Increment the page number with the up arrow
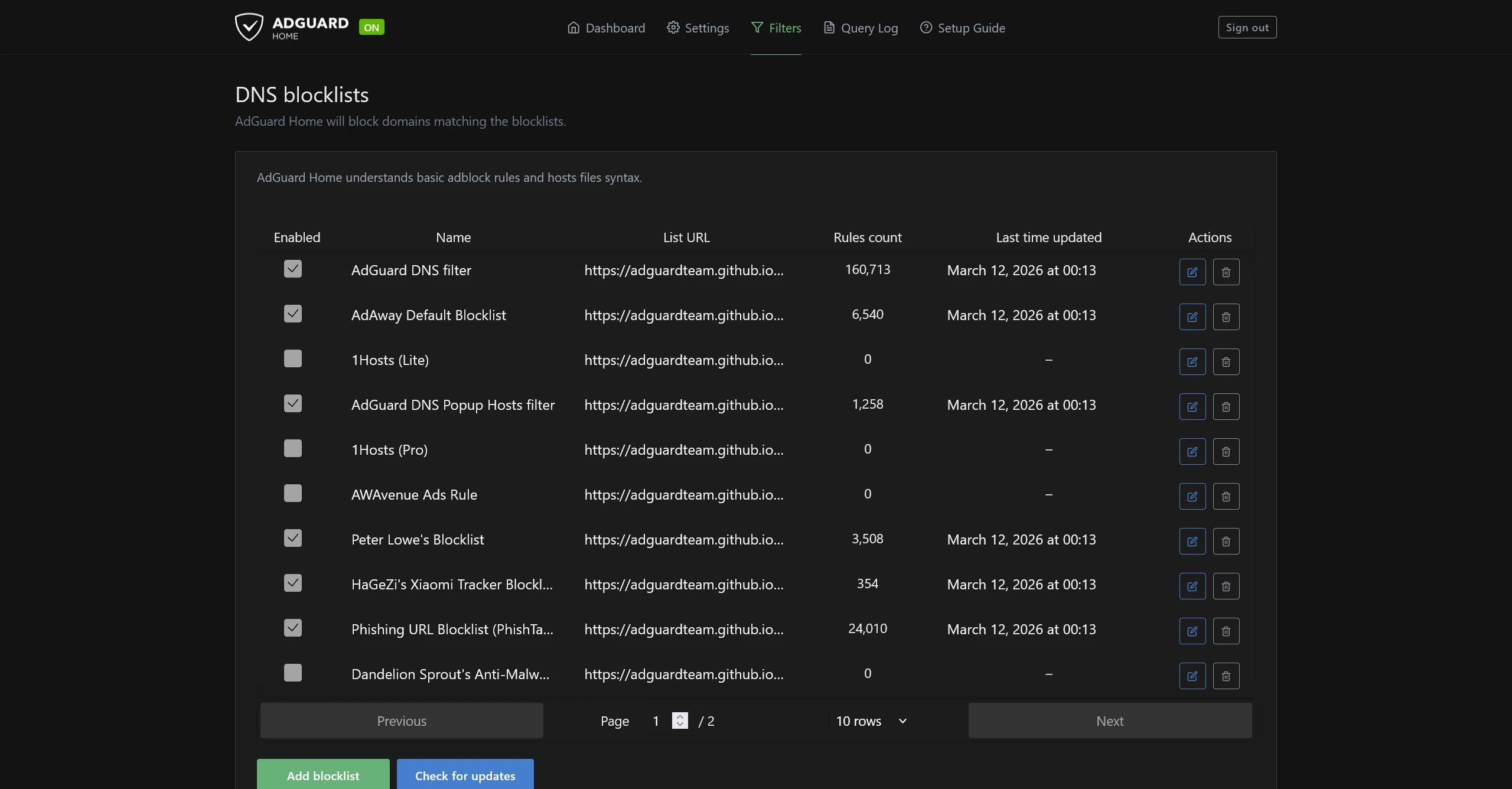1512x789 pixels. tap(679, 716)
